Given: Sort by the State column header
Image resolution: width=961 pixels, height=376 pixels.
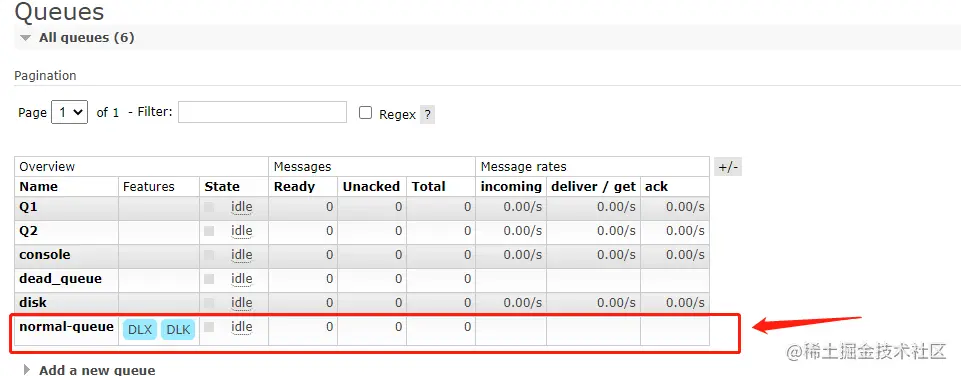Looking at the screenshot, I should point(222,186).
